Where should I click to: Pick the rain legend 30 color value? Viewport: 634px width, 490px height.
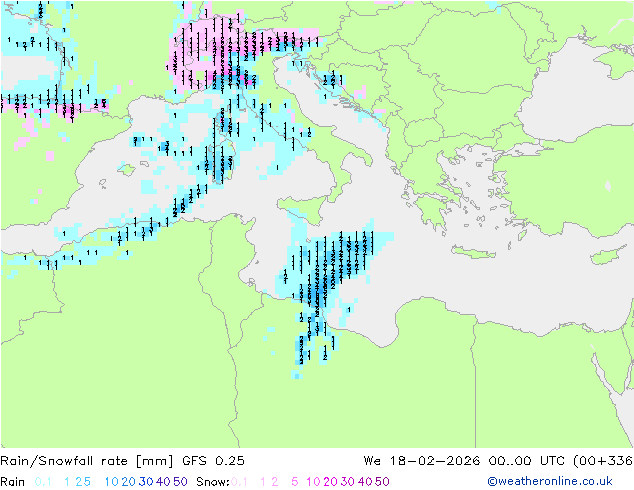(x=146, y=482)
